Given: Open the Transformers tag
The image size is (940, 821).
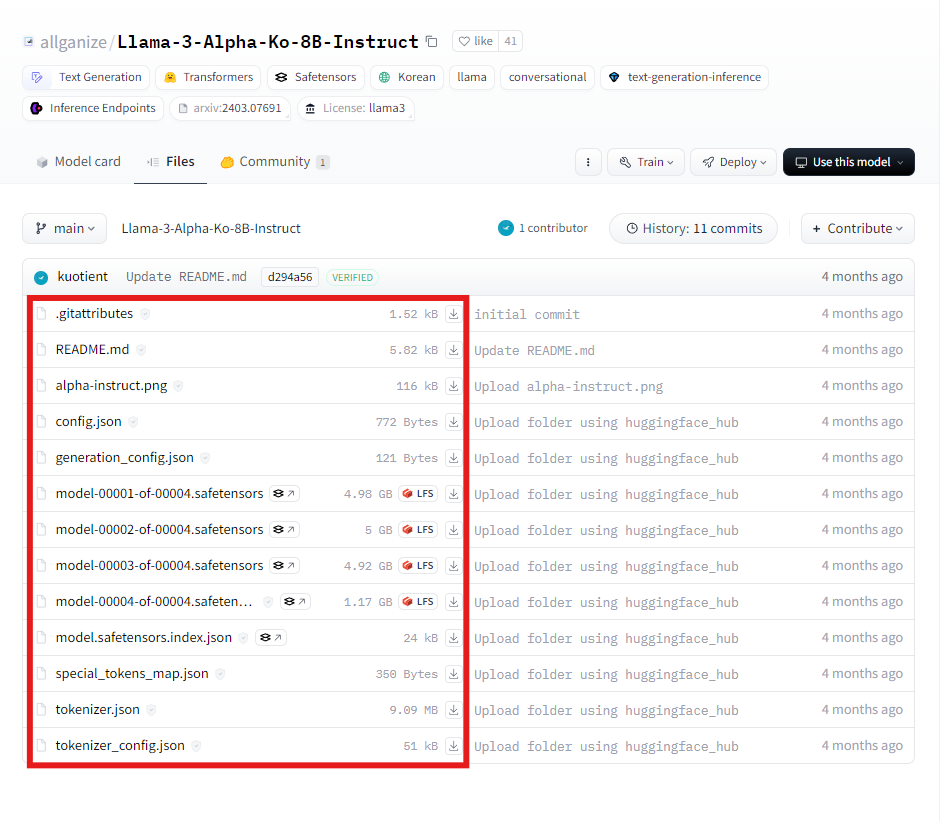Looking at the screenshot, I should [x=208, y=77].
